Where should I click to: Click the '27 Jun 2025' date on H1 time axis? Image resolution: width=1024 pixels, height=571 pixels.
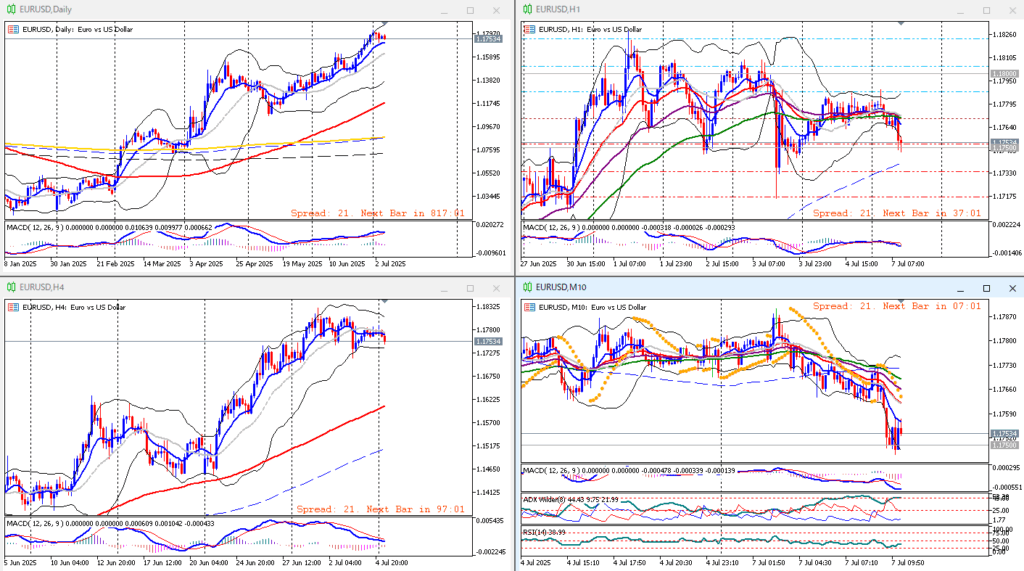(539, 264)
